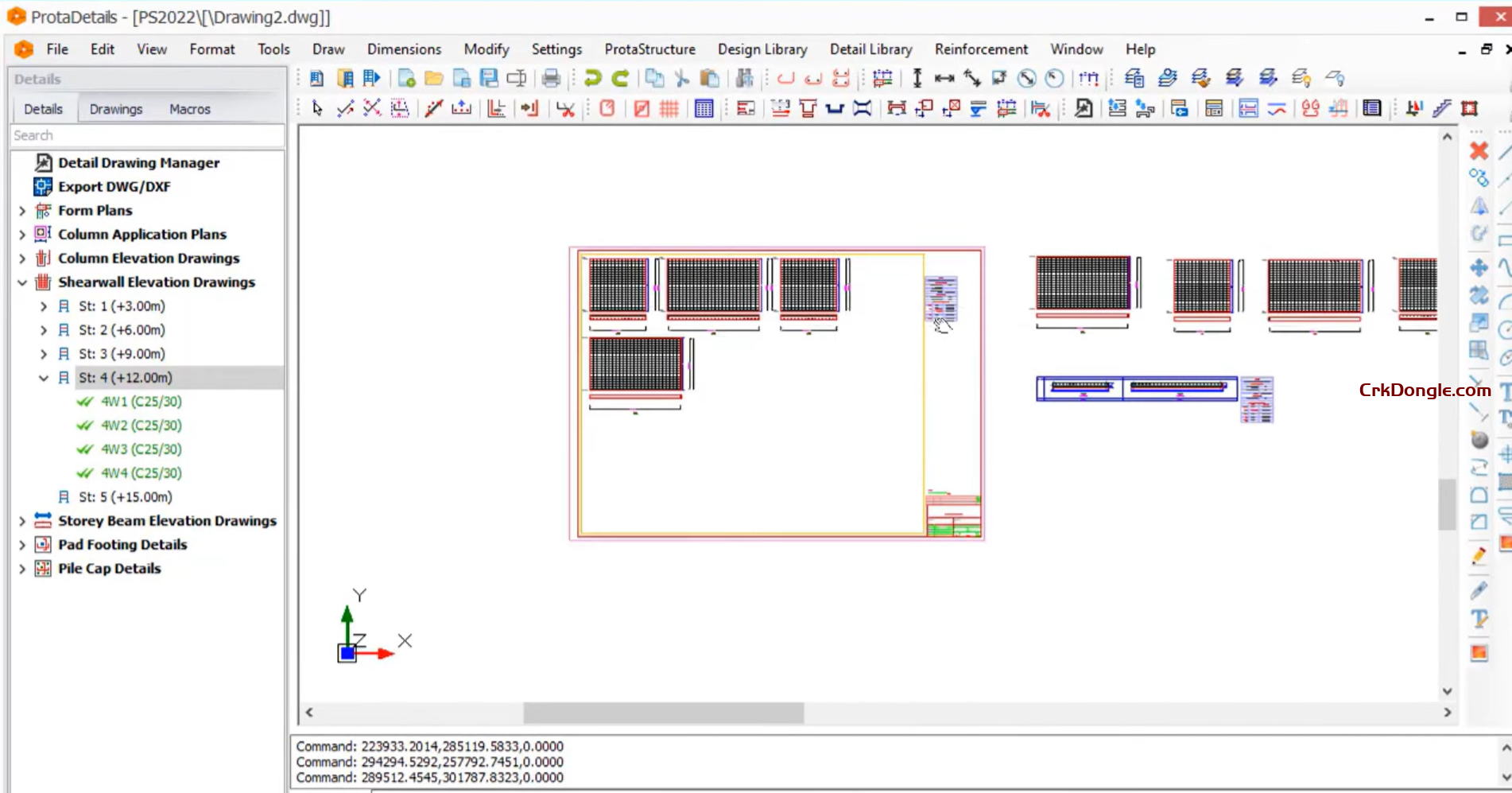This screenshot has width=1512, height=793.
Task: Select the arrow pointer selection tool
Action: (x=317, y=108)
